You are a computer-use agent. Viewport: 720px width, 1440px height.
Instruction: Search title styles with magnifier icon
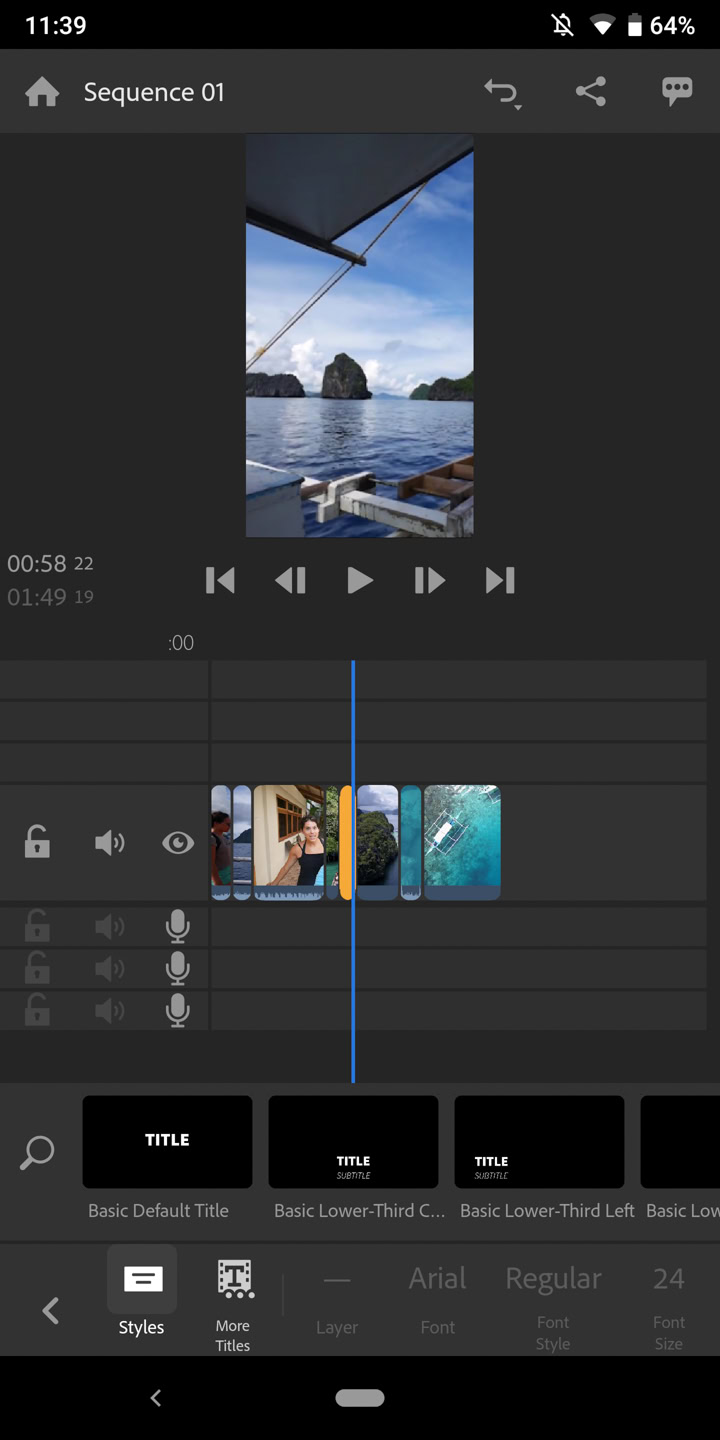click(37, 1152)
